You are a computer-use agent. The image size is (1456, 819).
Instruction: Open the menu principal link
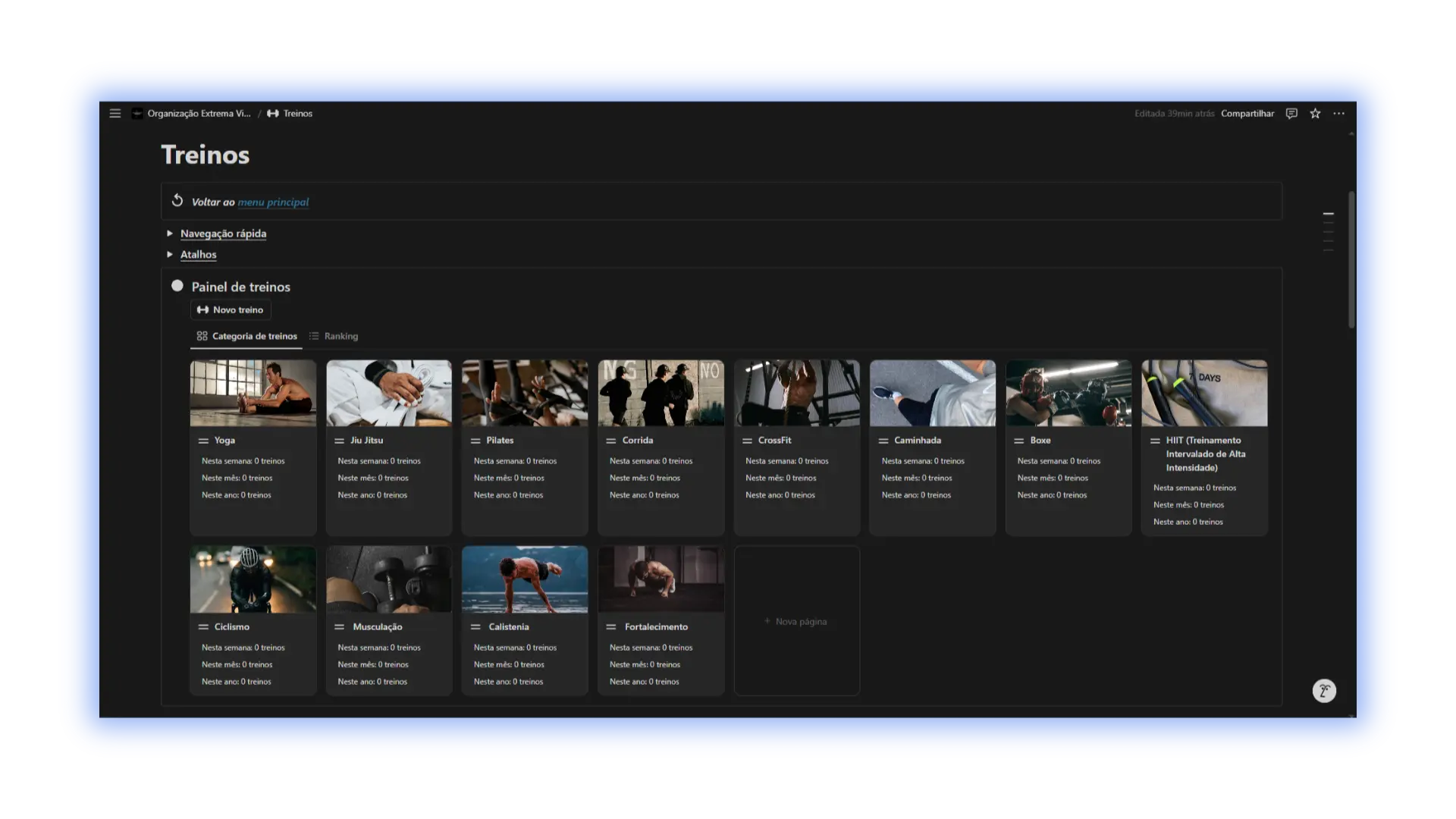coord(273,202)
